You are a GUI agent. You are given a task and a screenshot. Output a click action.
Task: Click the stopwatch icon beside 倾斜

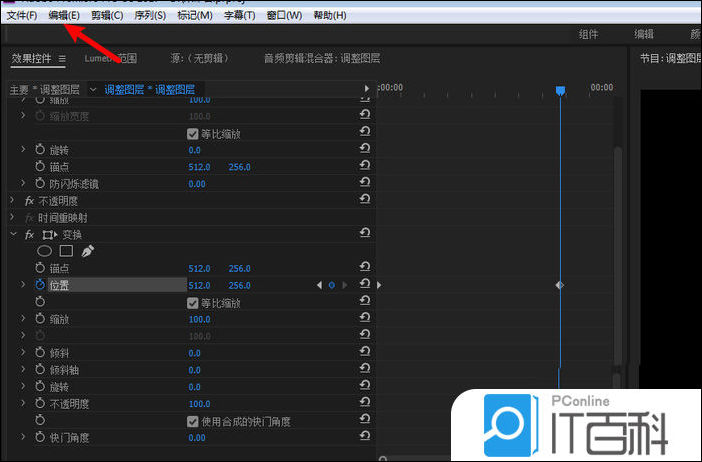[41, 353]
